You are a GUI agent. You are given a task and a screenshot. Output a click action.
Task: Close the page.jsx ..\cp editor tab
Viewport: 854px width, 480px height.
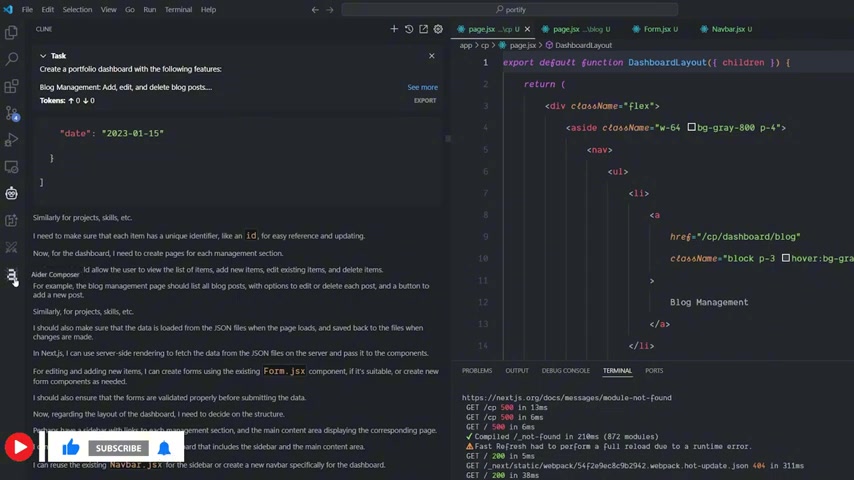pos(527,29)
